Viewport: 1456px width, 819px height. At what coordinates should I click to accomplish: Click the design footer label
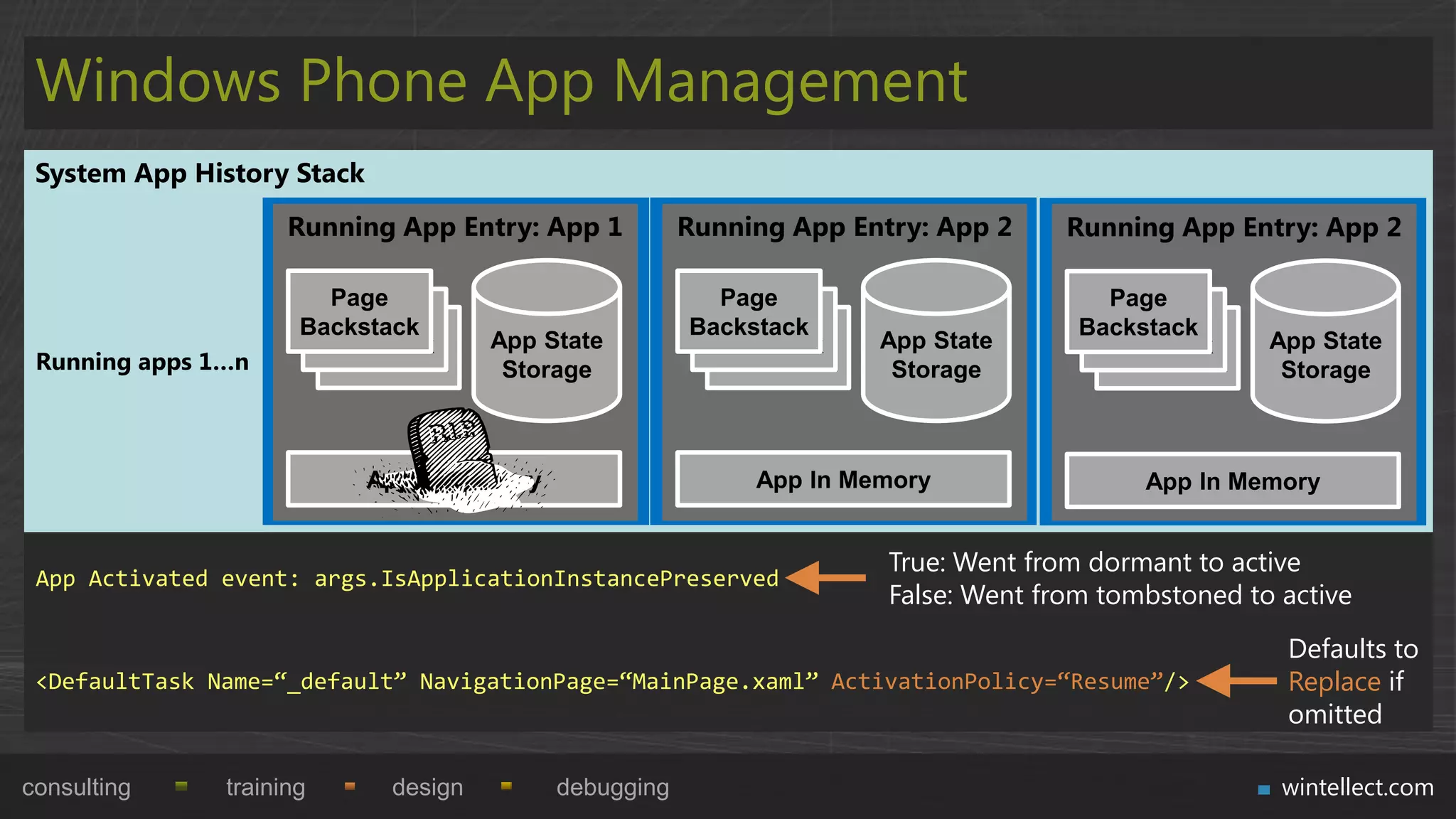[x=427, y=787]
